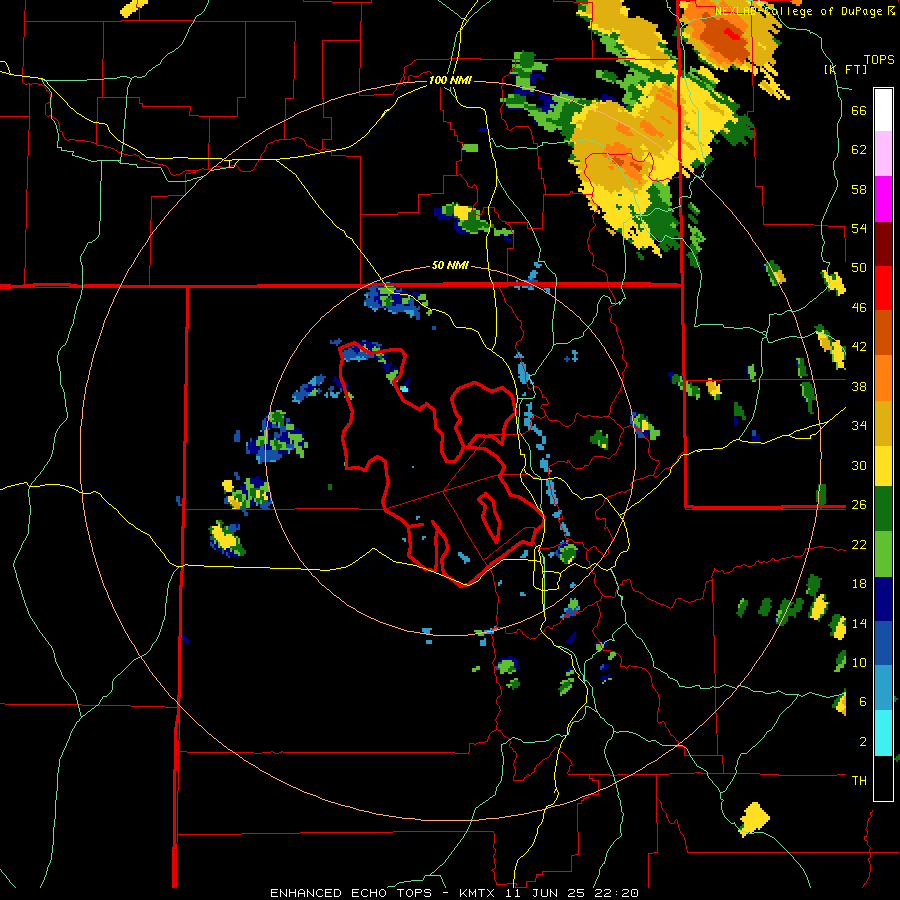Click the "KMTX" radar site identifier
The width and height of the screenshot is (900, 900).
479,893
